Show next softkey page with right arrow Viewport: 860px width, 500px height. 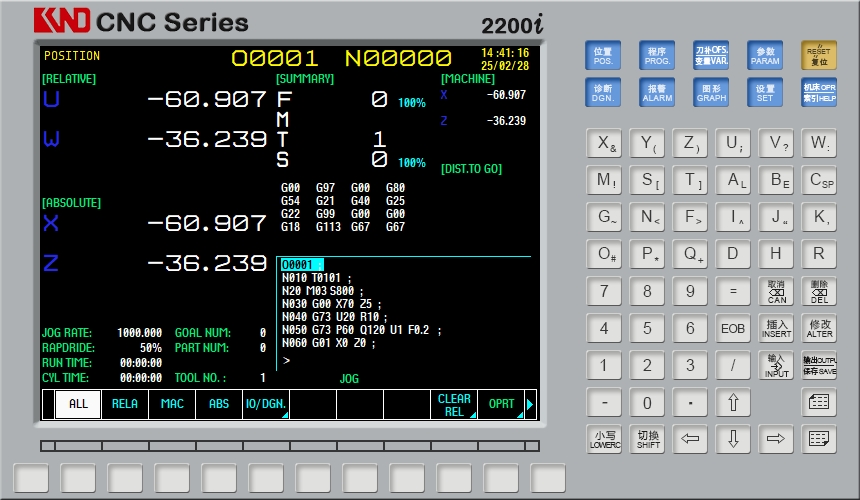(531, 404)
